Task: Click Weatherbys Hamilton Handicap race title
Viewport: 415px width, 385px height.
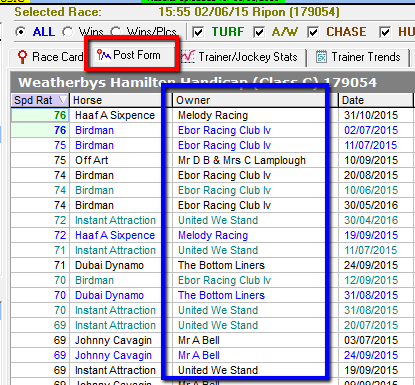Action: coord(197,82)
